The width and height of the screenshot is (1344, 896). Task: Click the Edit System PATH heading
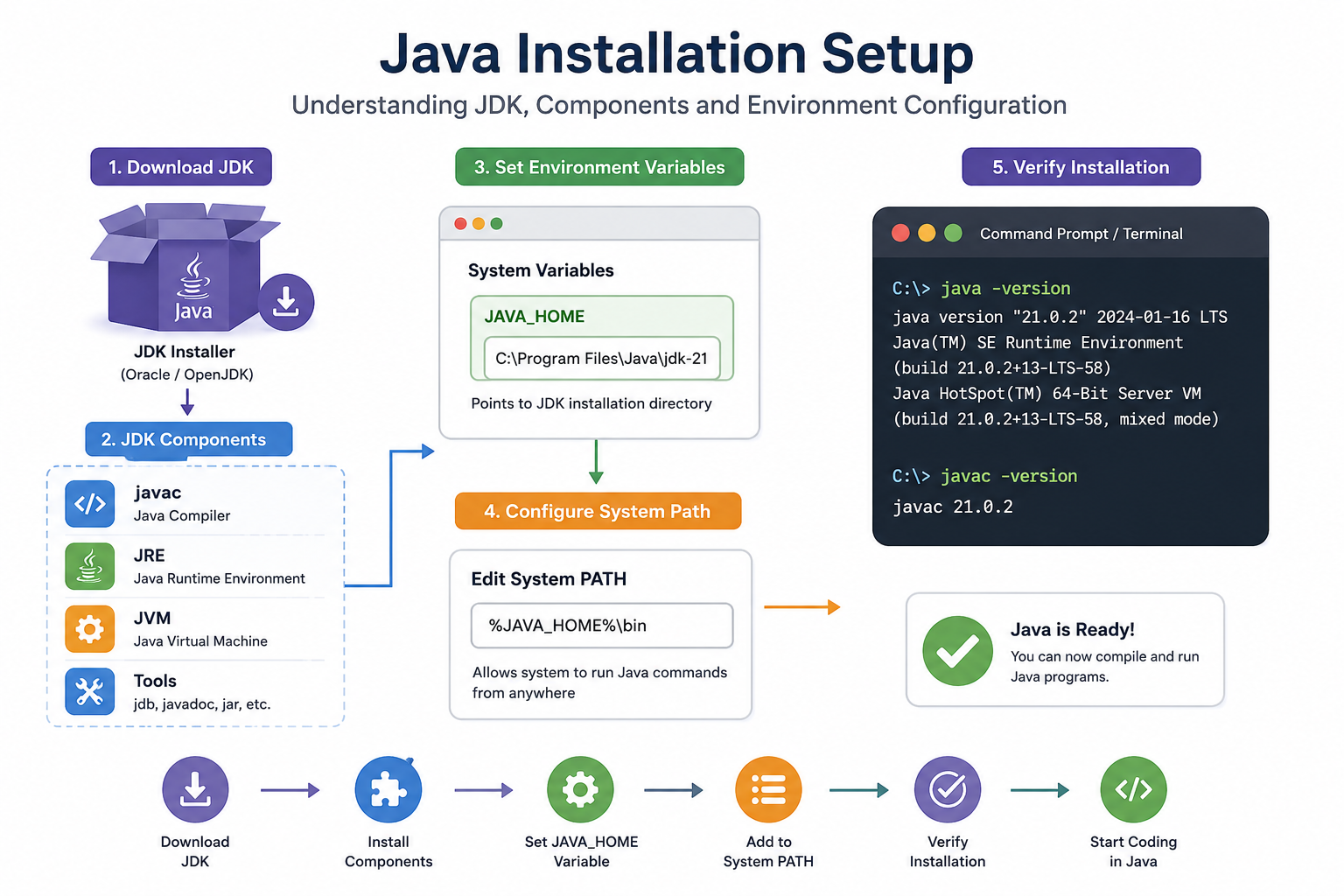point(549,578)
